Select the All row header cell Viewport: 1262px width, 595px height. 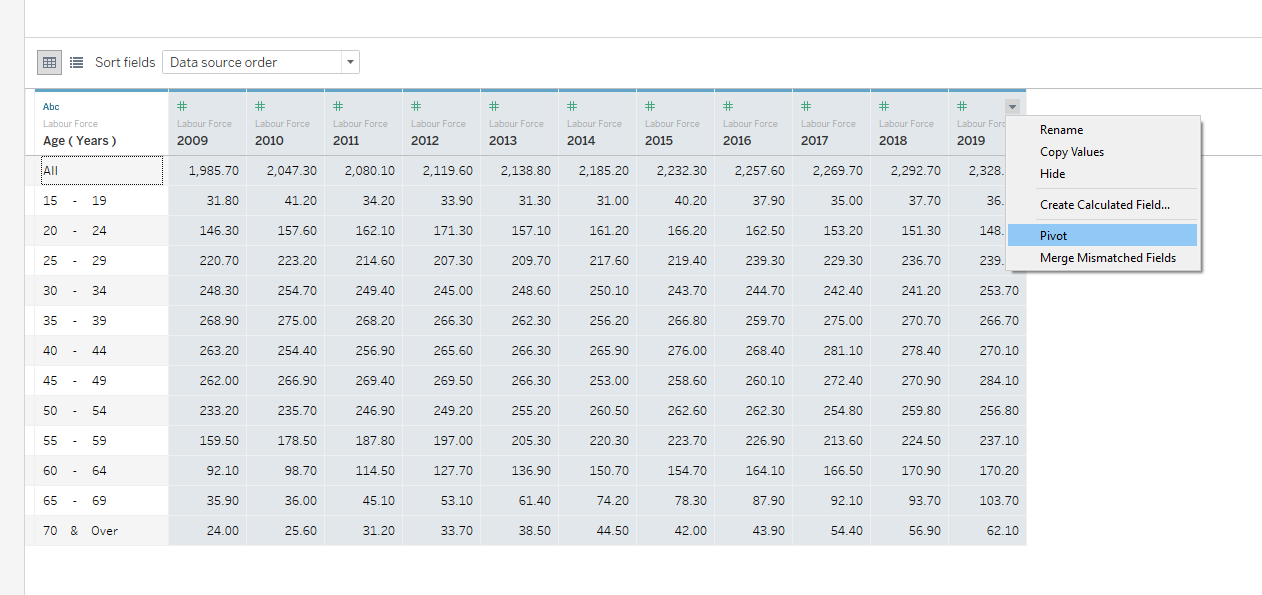[101, 170]
